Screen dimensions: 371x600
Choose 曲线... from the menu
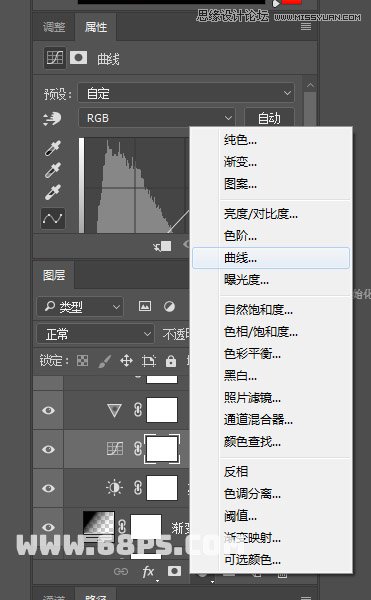[271, 258]
